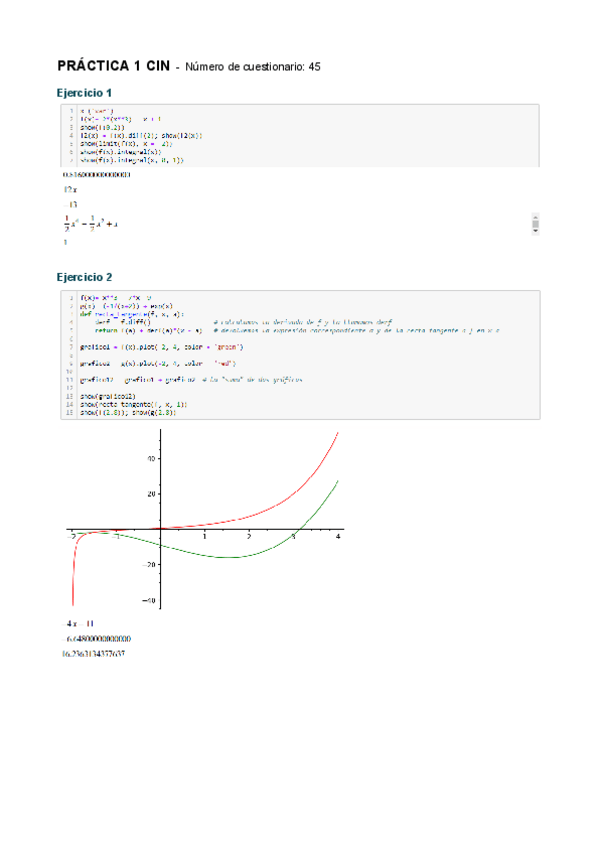The height and width of the screenshot is (848, 600).
Task: Click the Ejercicio 2 heading
Action: (x=88, y=276)
